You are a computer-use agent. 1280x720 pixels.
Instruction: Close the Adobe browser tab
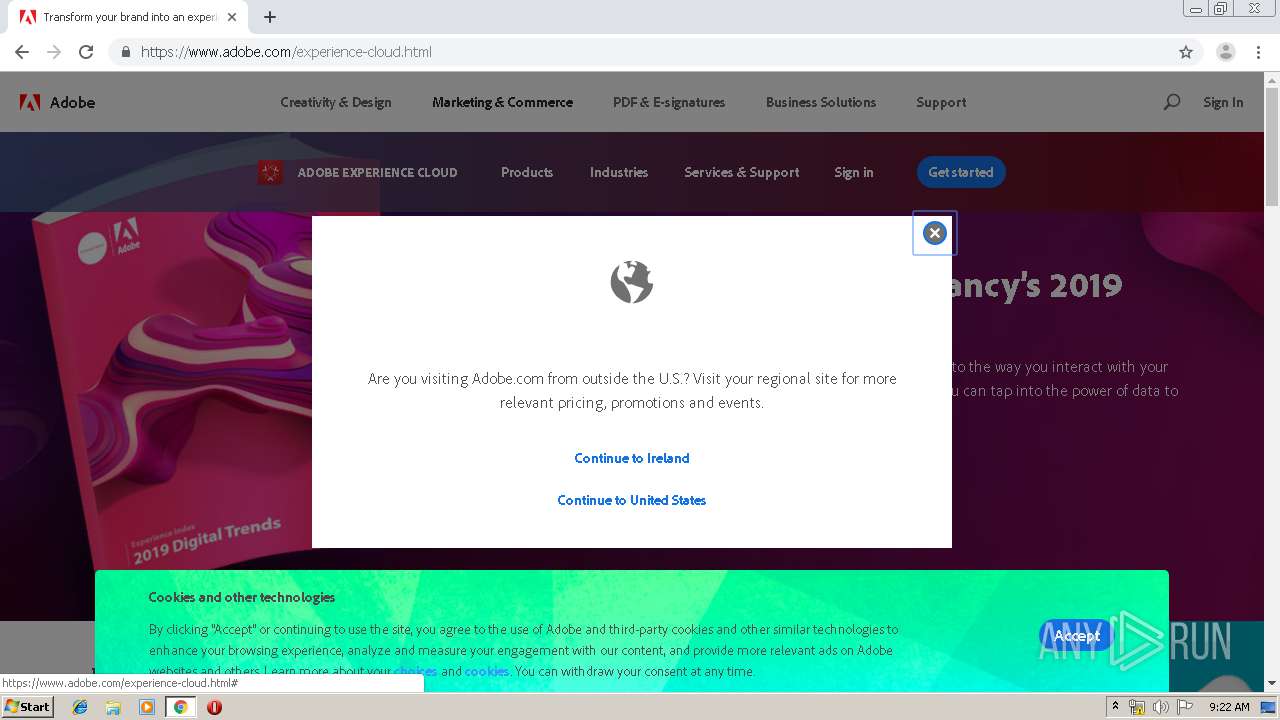point(232,17)
